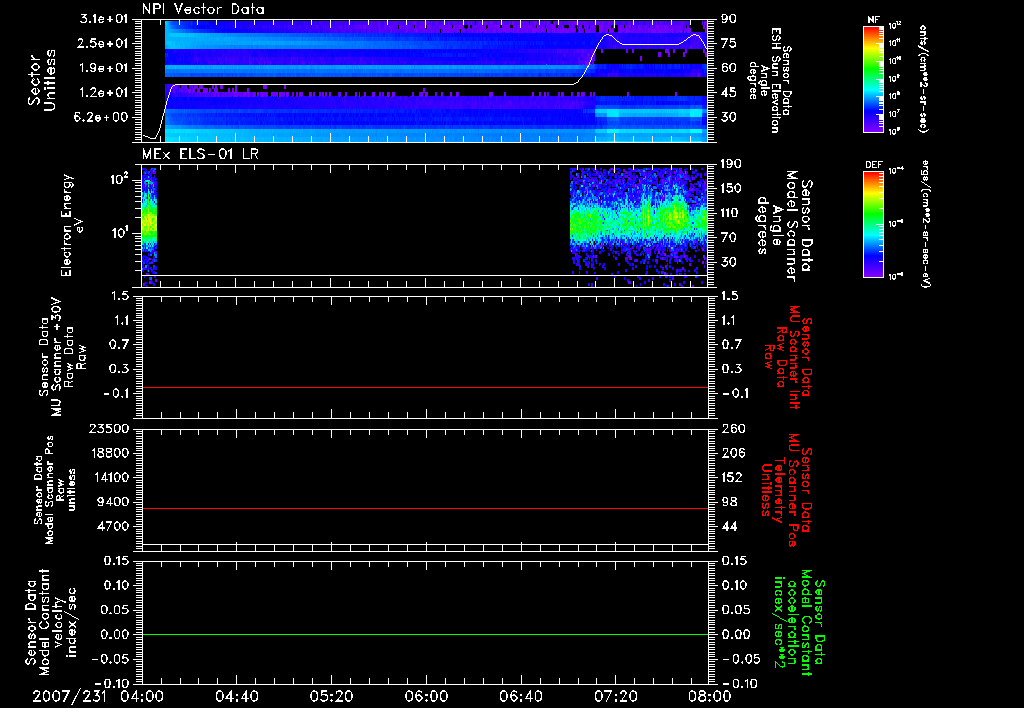Viewport: 1024px width, 708px height.
Task: Click the "08:00" time axis label
Action: coord(710,696)
